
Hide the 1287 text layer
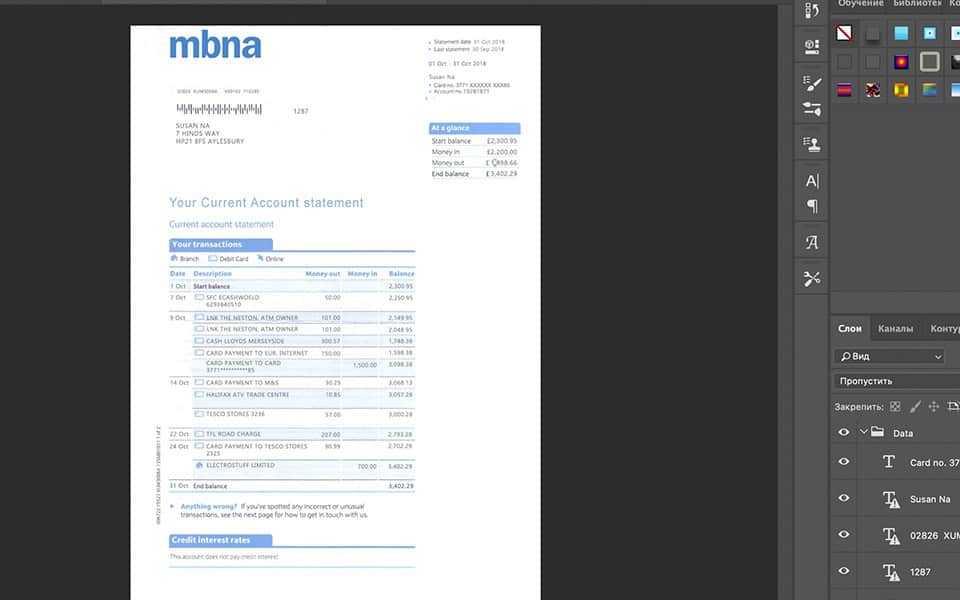coord(844,571)
